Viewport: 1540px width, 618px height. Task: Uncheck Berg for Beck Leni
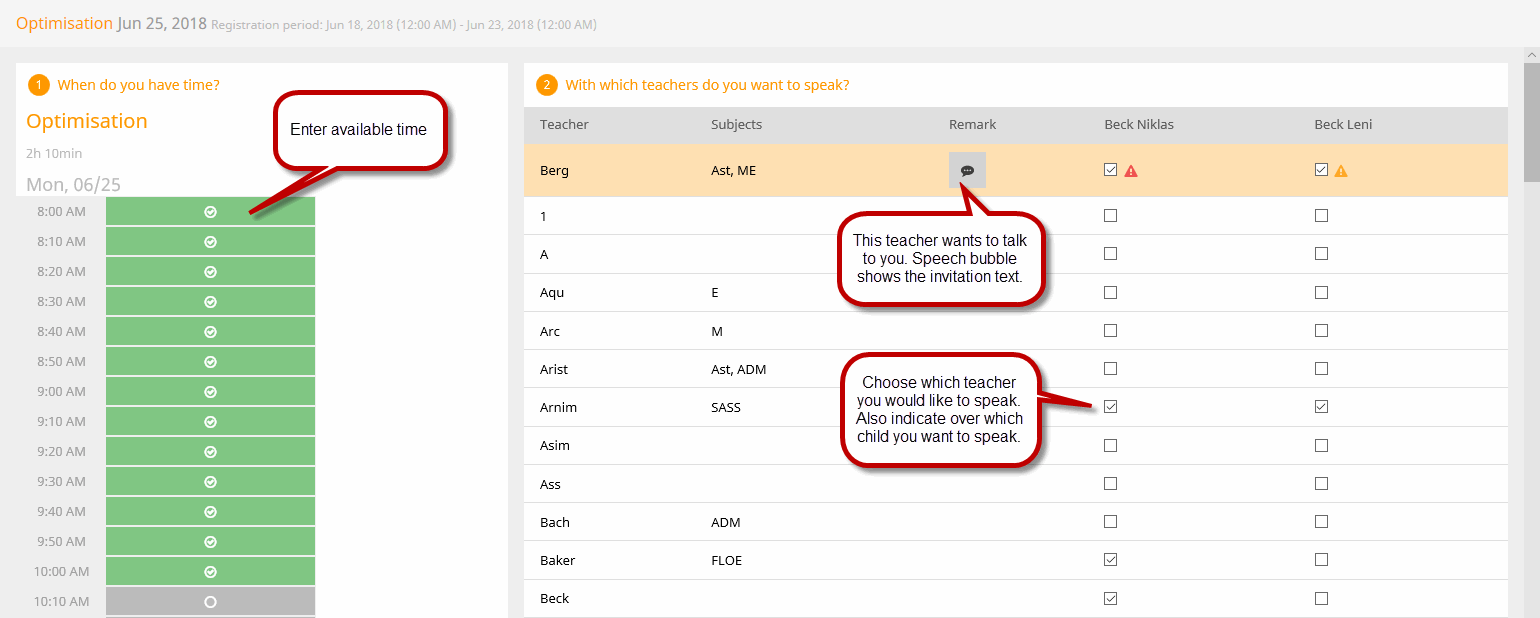tap(1321, 170)
